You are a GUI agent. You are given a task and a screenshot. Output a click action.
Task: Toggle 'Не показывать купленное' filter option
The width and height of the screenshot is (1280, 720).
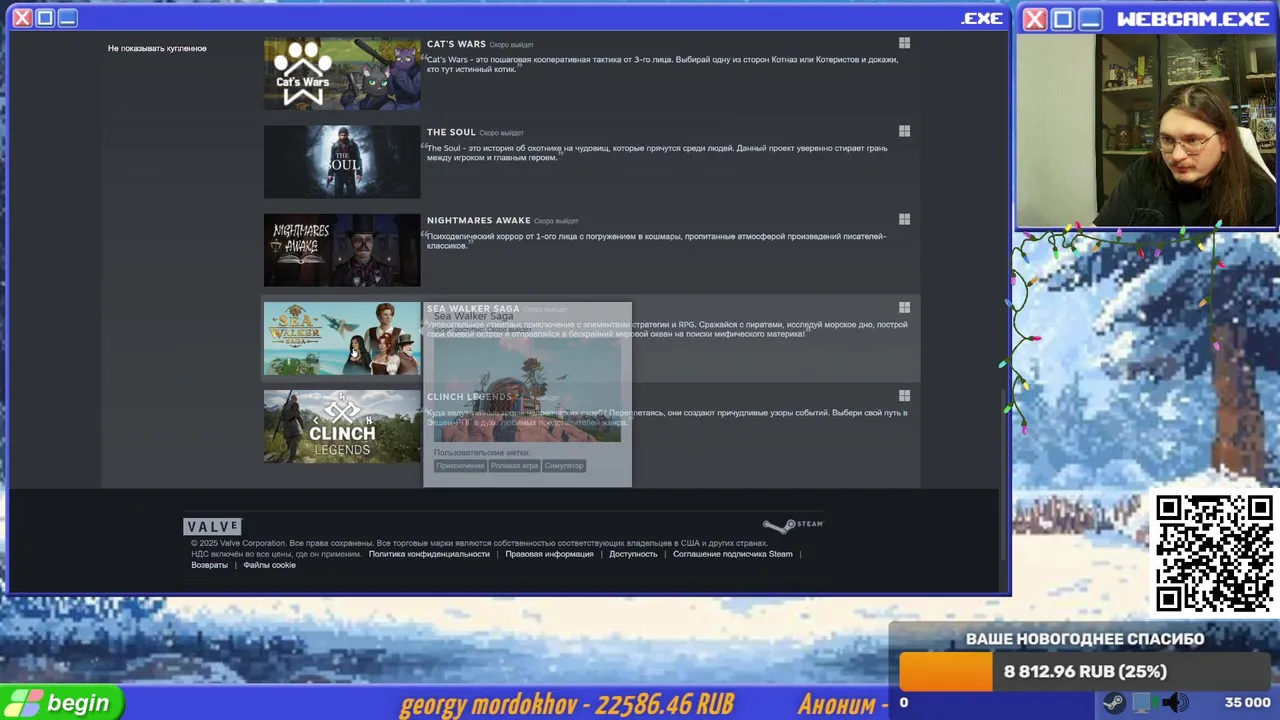pyautogui.click(x=157, y=48)
